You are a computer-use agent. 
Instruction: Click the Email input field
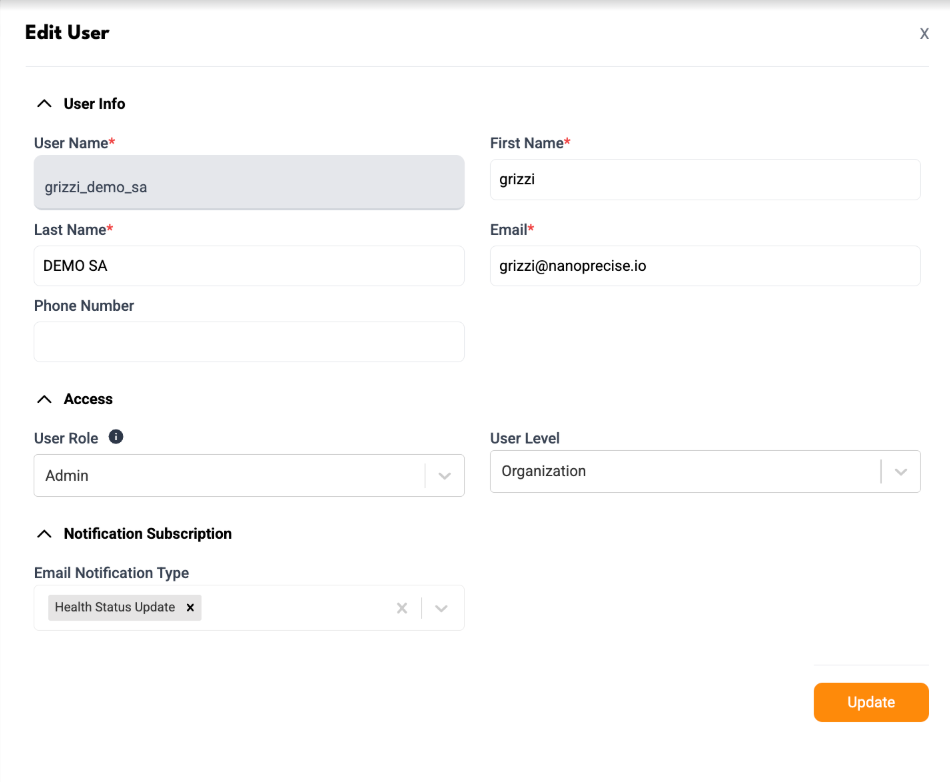coord(705,266)
